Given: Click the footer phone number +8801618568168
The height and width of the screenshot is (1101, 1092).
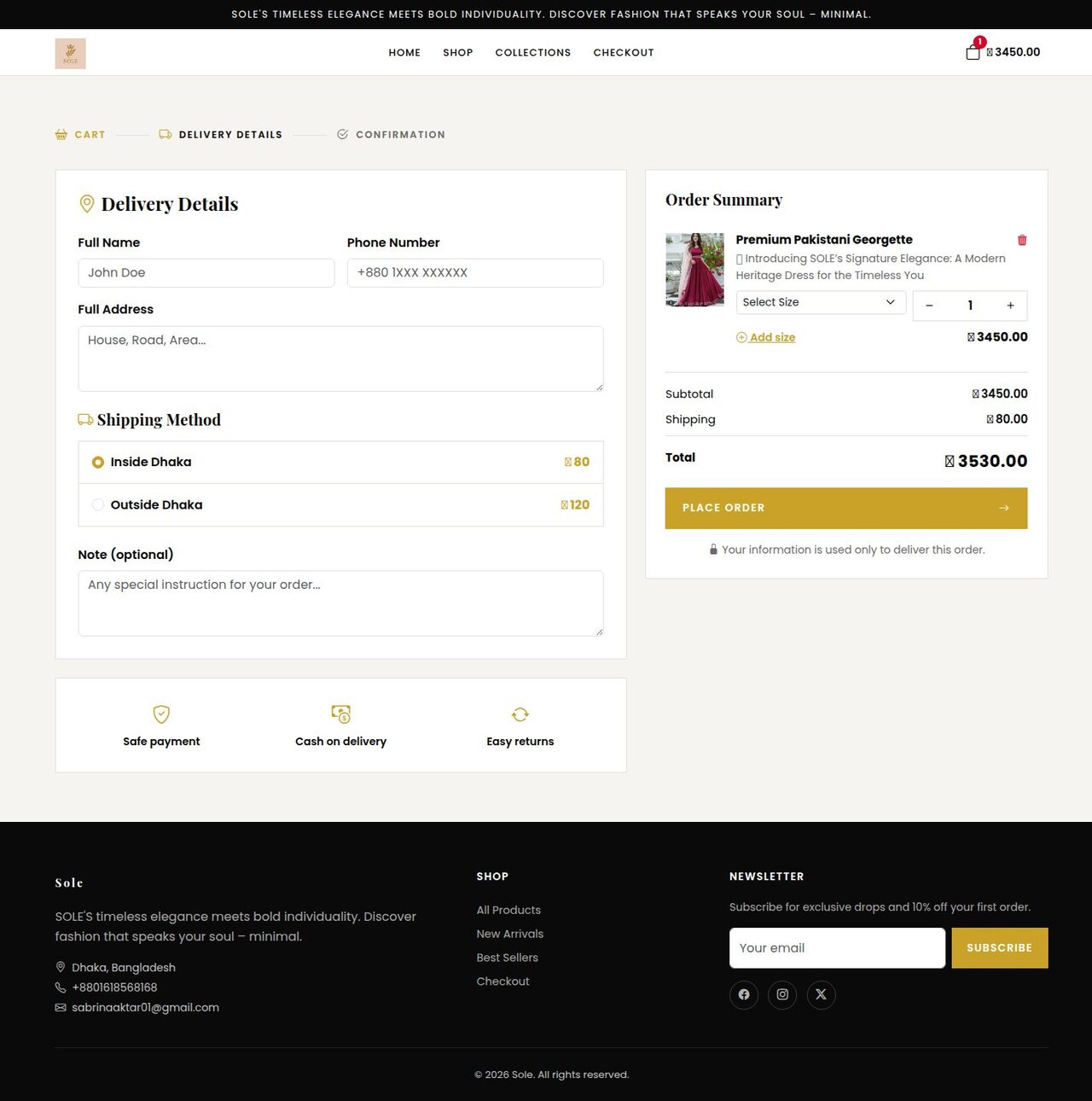Looking at the screenshot, I should pos(114,987).
